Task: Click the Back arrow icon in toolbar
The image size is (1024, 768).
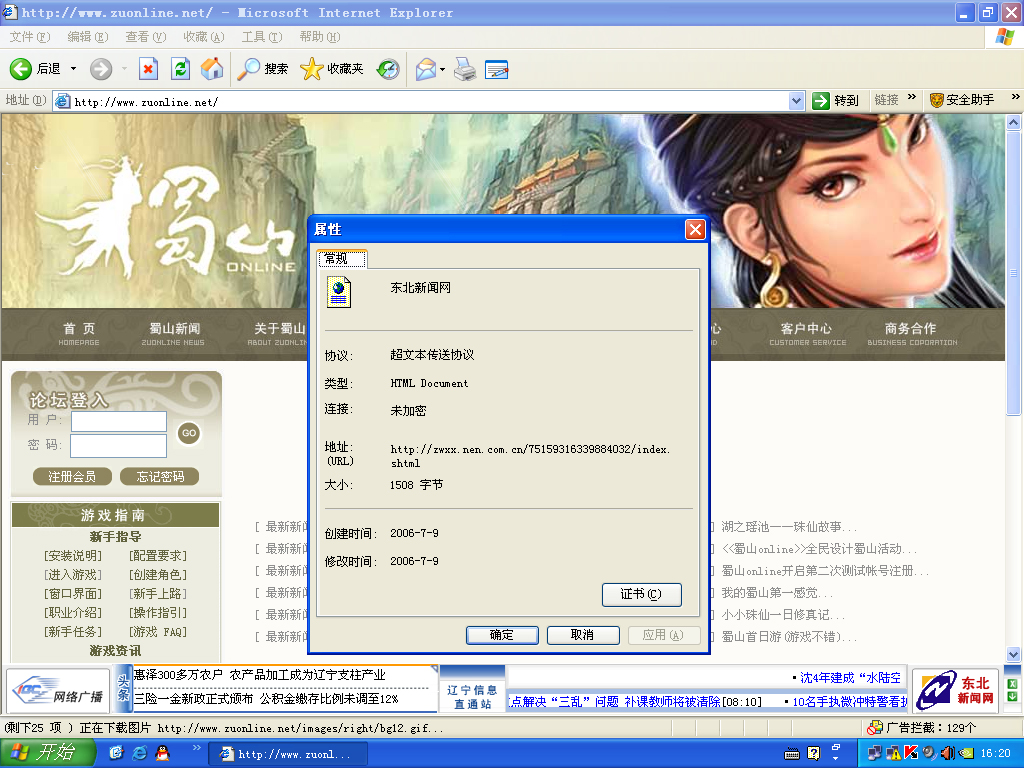Action: coord(21,69)
